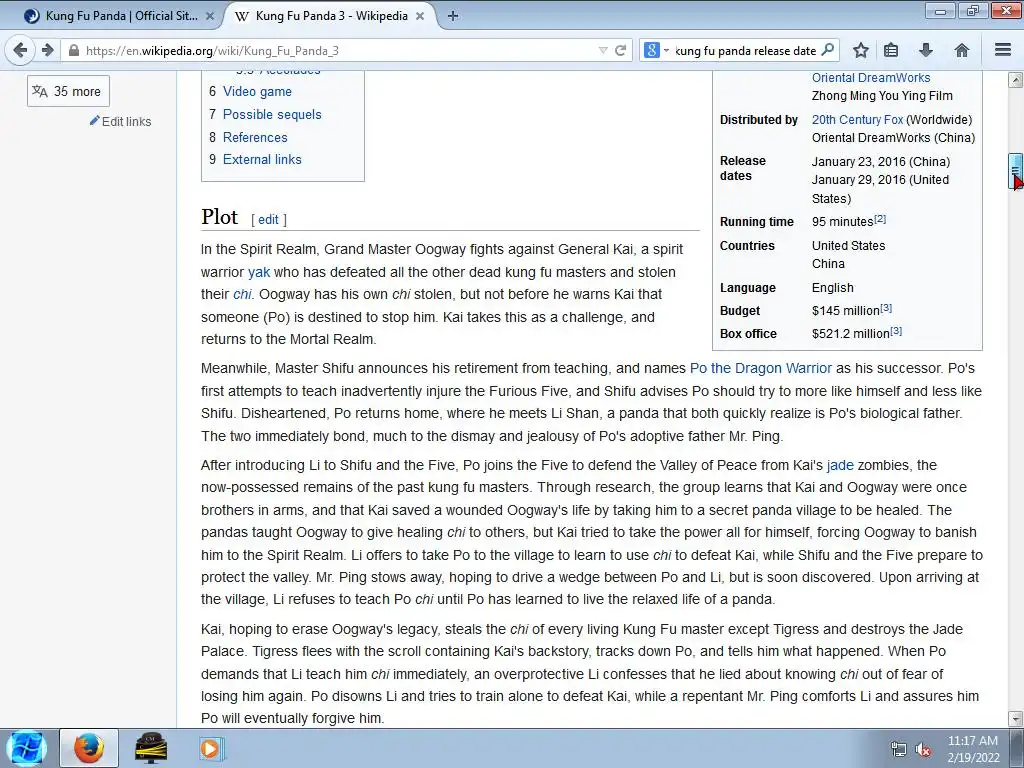Go back using the browser back arrow
The width and height of the screenshot is (1024, 768).
(x=20, y=50)
